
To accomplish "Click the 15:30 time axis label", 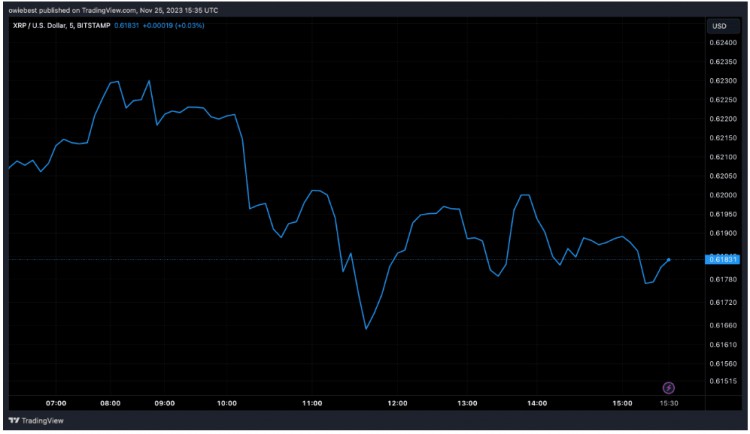I will [669, 403].
